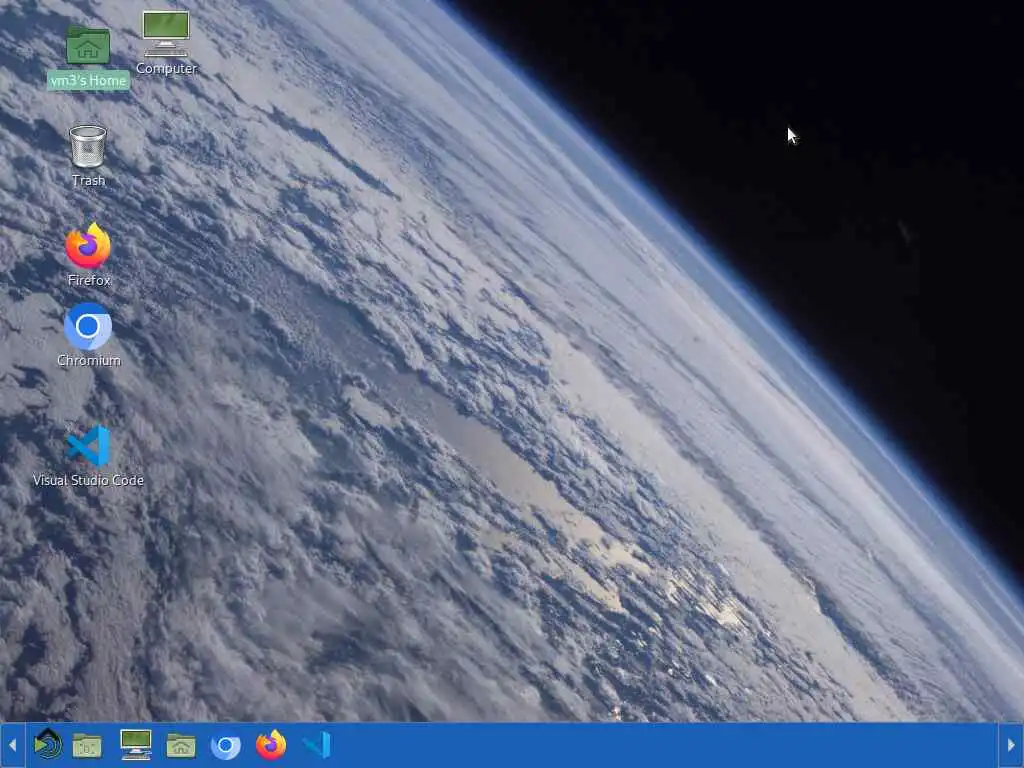Launch Firefox from the desktop icon
Screen dimensions: 1024x768
tap(88, 246)
